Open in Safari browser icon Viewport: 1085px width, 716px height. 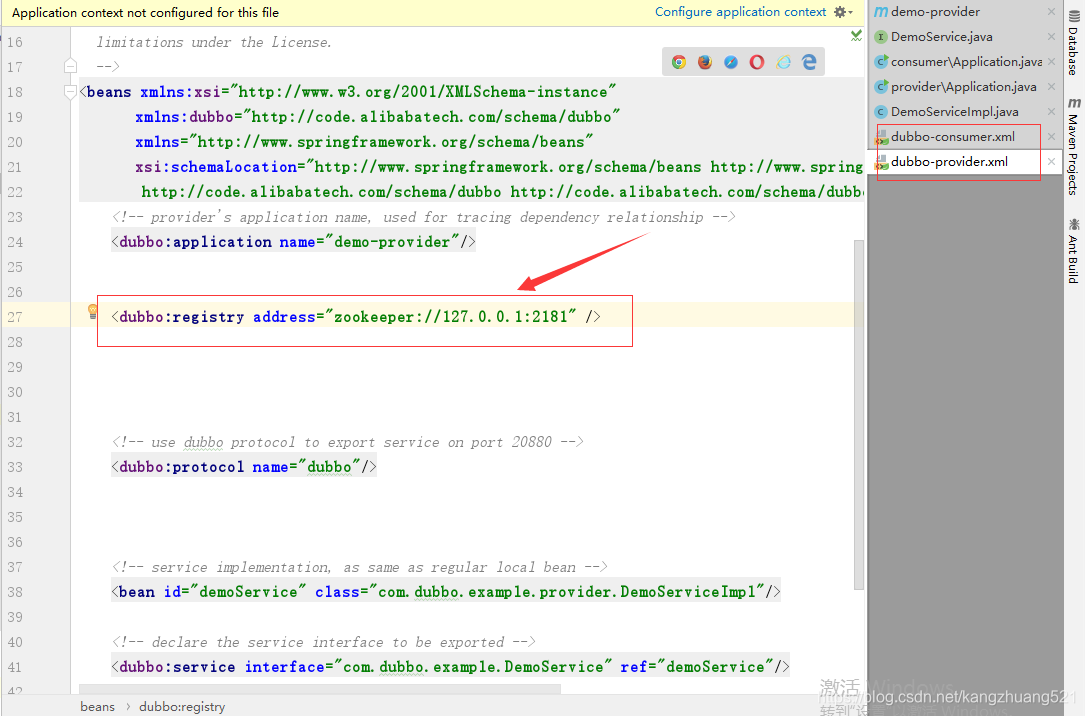(x=731, y=62)
